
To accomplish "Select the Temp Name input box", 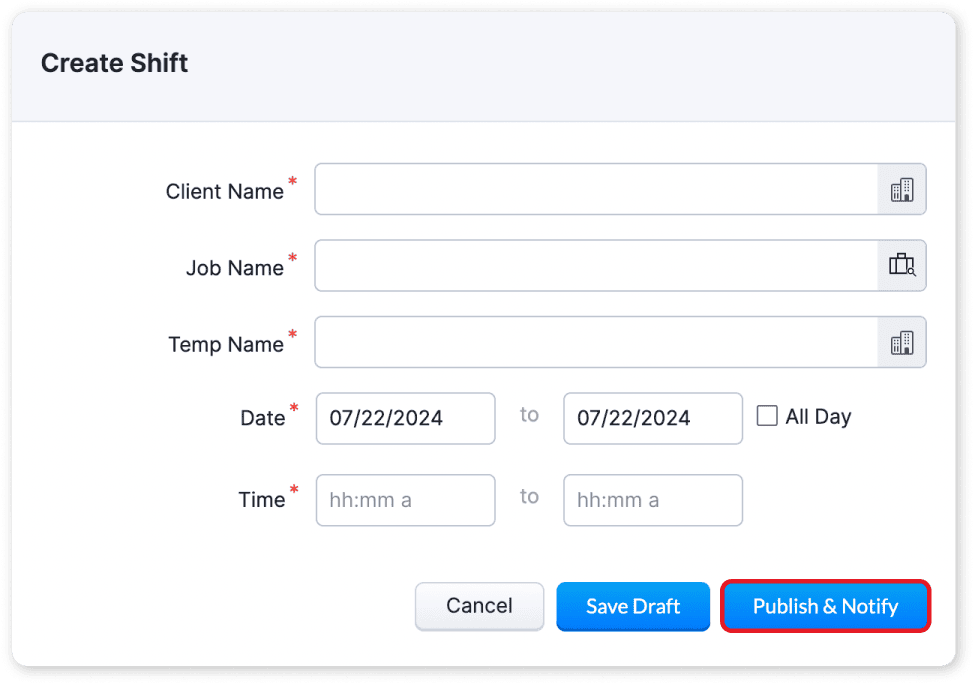I will tap(596, 343).
